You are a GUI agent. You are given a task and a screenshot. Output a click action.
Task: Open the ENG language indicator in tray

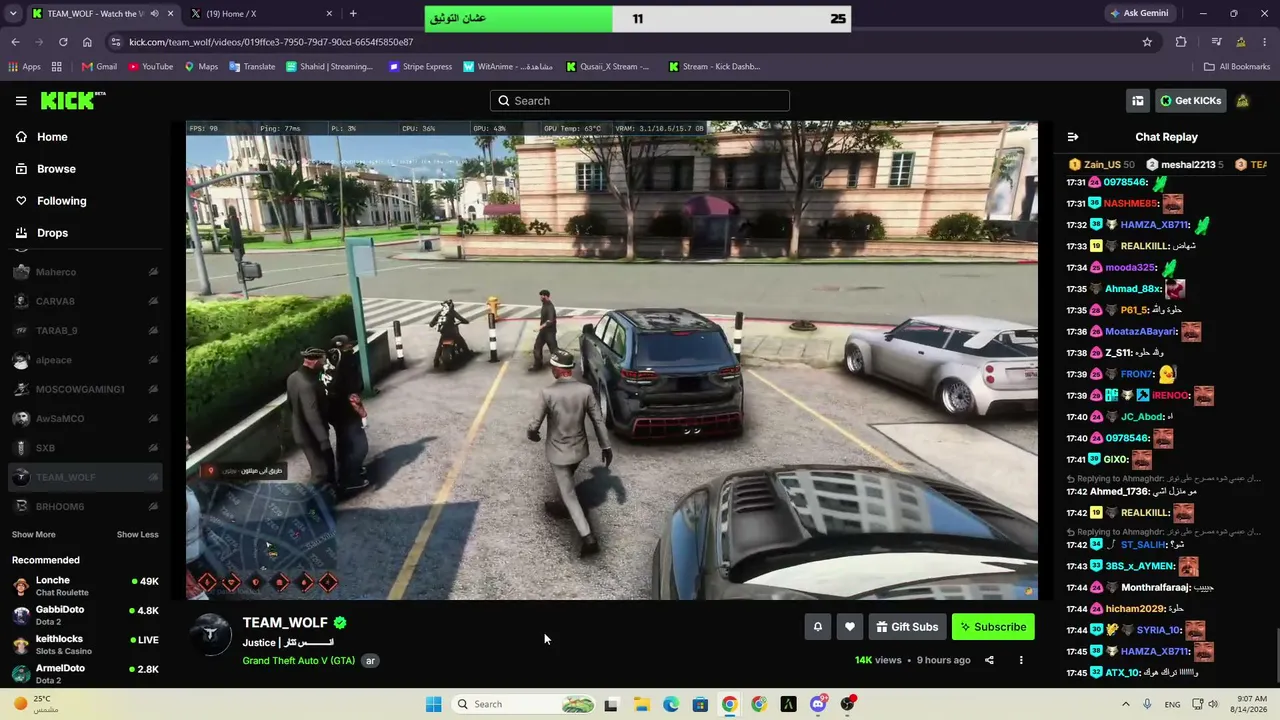pyautogui.click(x=1172, y=704)
